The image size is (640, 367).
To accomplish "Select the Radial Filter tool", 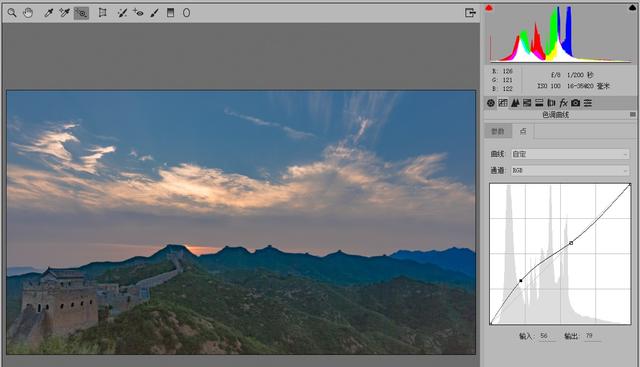I will (x=186, y=13).
